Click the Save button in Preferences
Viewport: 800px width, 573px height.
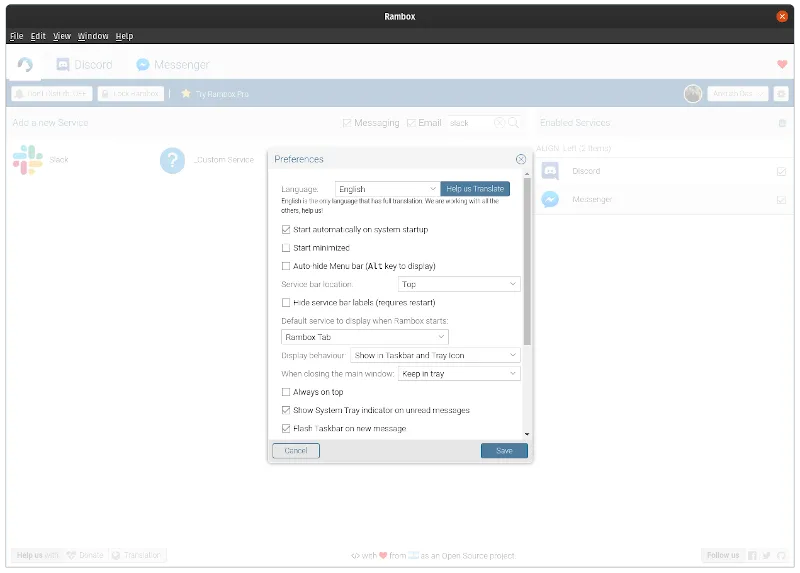[x=504, y=451]
